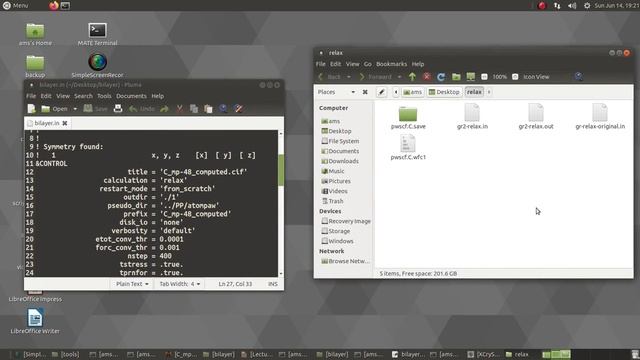Click the Open folder icon in Pluma
This screenshot has width=640, height=360.
45,109
